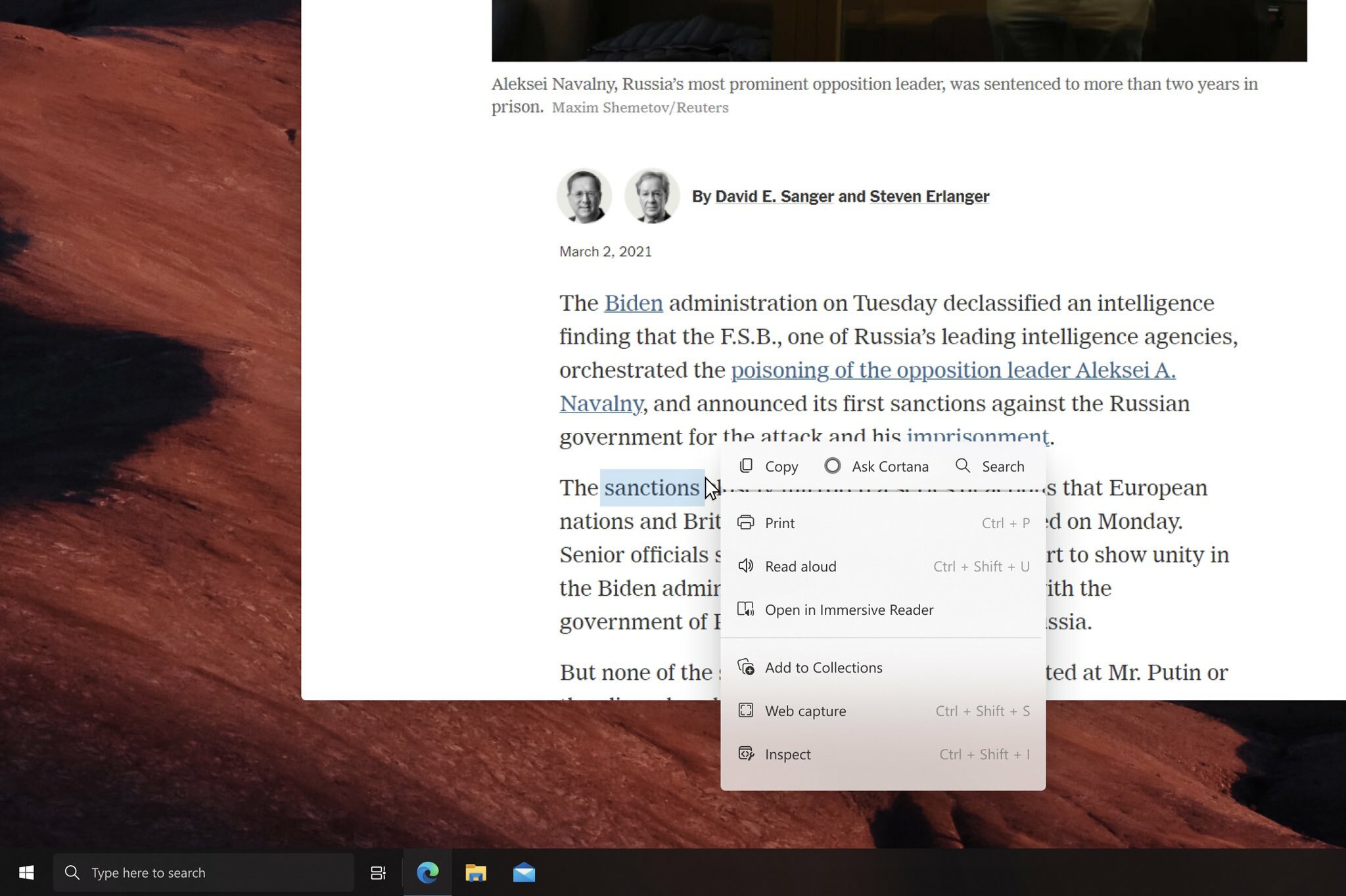1346x896 pixels.
Task: Click Steven Erlanger's author photo
Action: click(651, 196)
